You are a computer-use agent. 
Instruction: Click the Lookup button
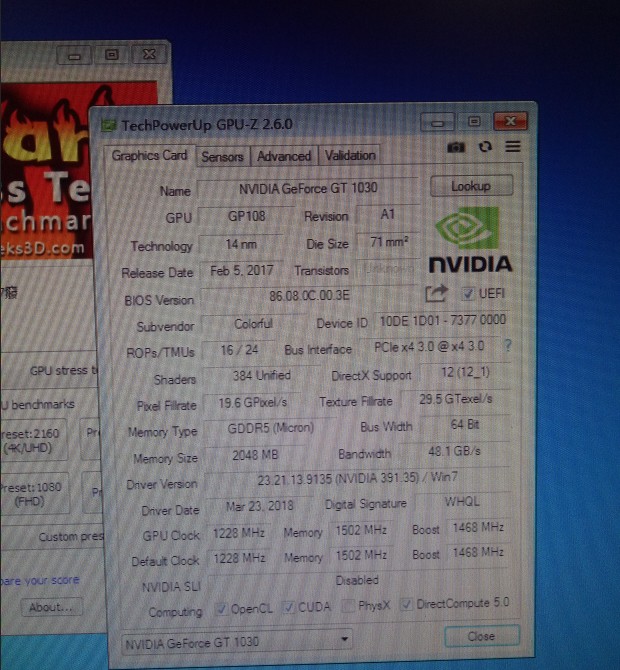[x=471, y=186]
